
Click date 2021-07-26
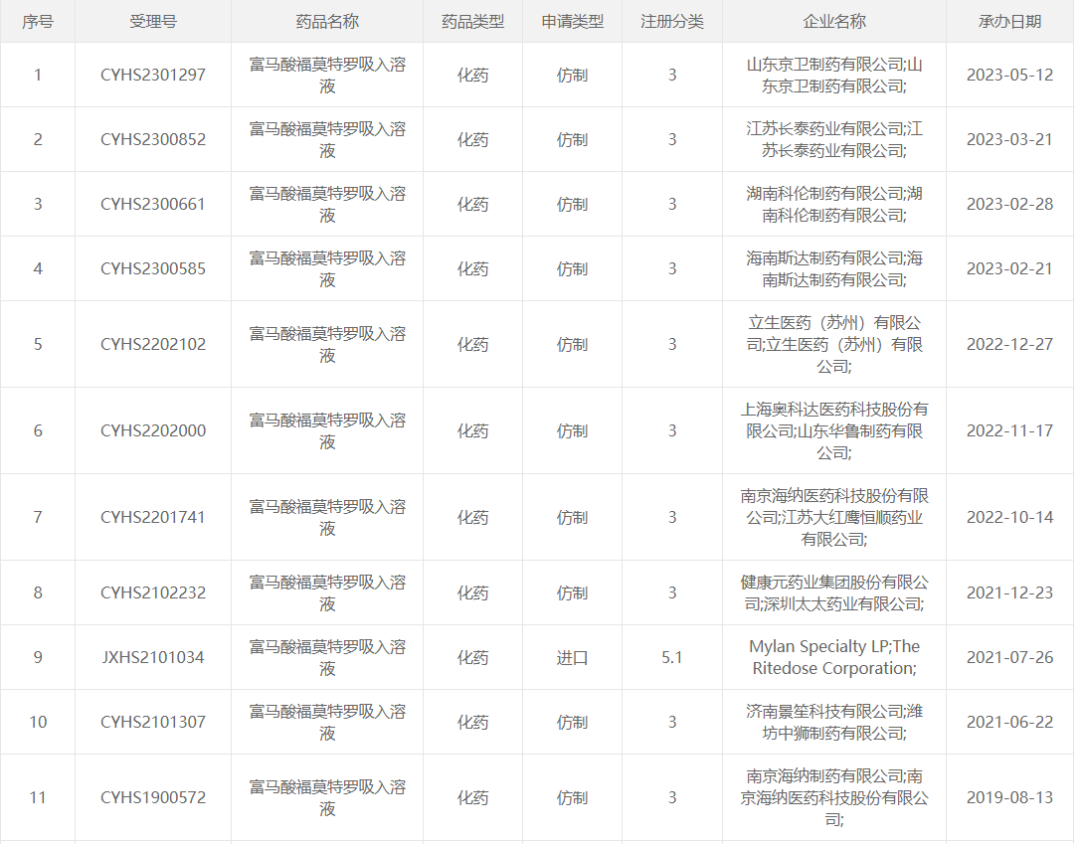[x=1010, y=658]
